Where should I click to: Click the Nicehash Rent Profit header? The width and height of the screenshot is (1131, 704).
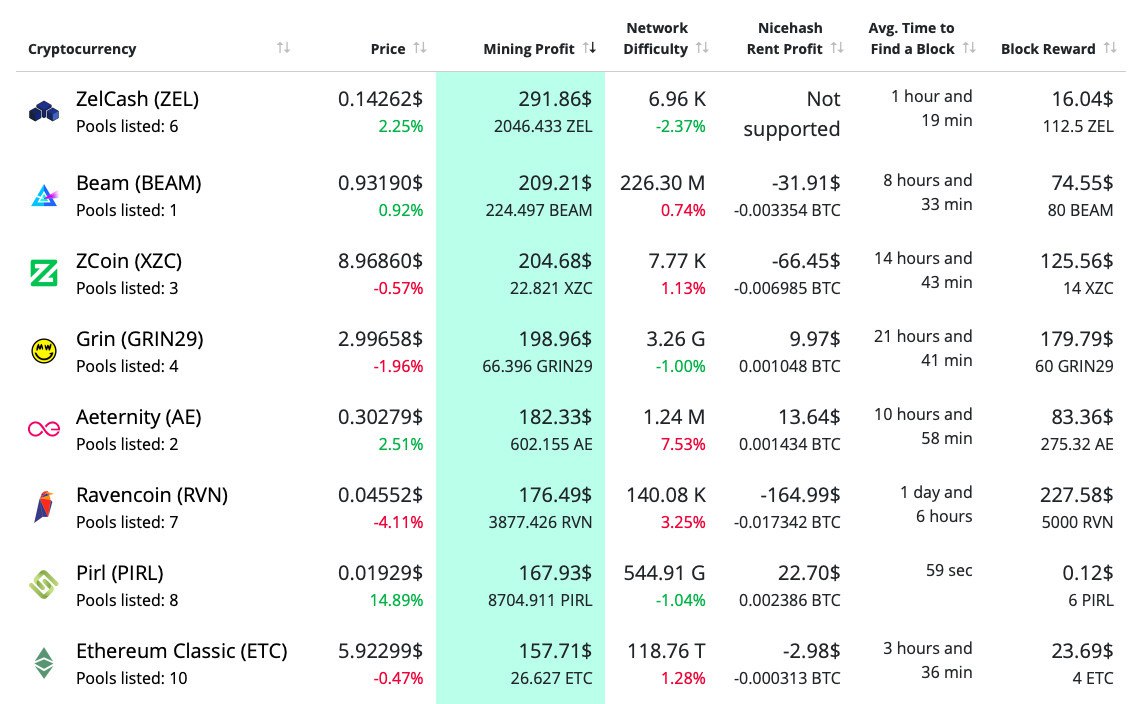coord(785,38)
